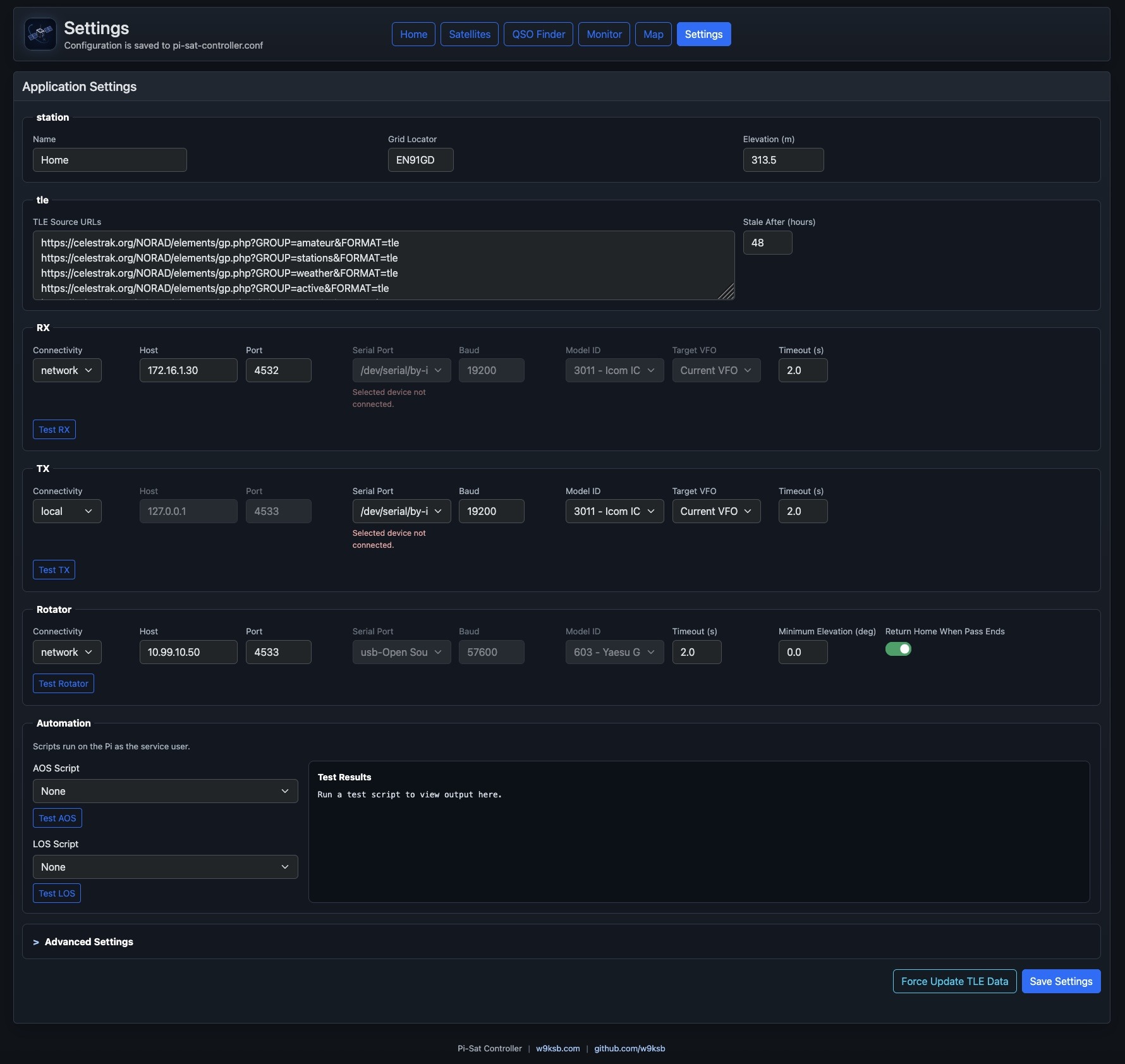The image size is (1125, 1064).
Task: Go to the Home tab
Action: pos(413,34)
